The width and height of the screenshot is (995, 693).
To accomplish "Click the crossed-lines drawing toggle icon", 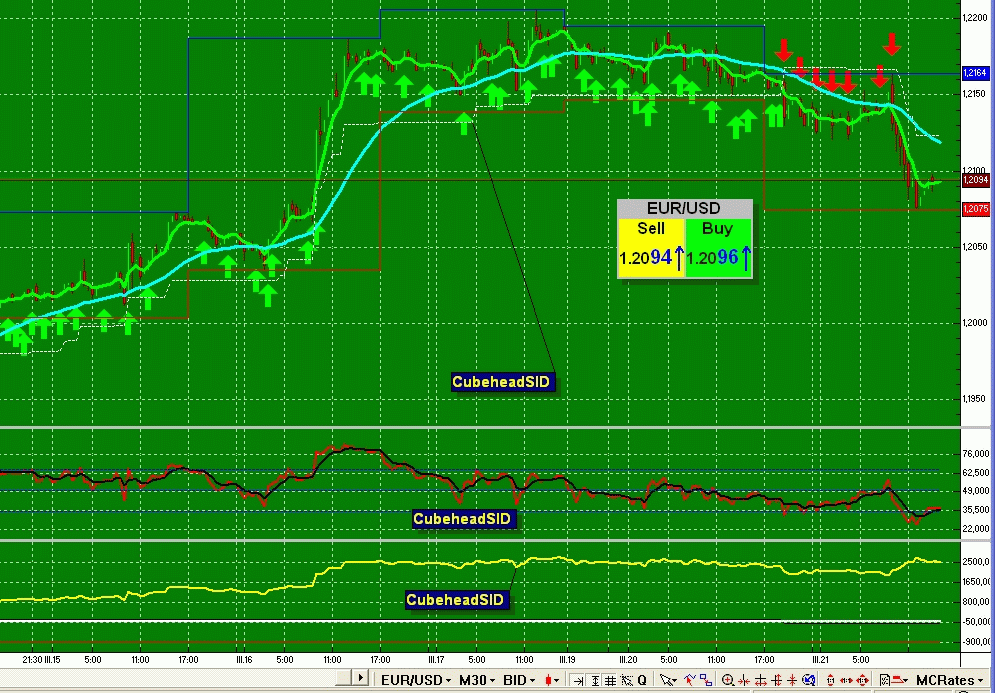I will 627,680.
